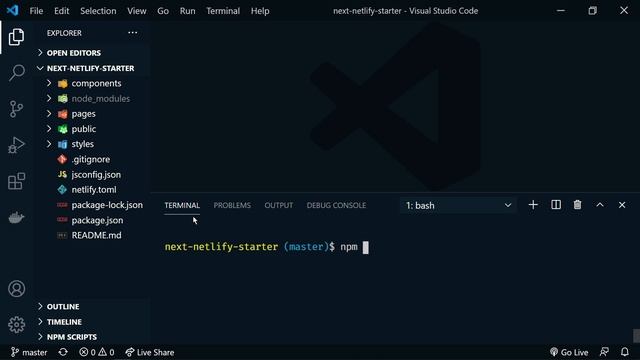Open the Explorer view in activity bar

(x=16, y=37)
